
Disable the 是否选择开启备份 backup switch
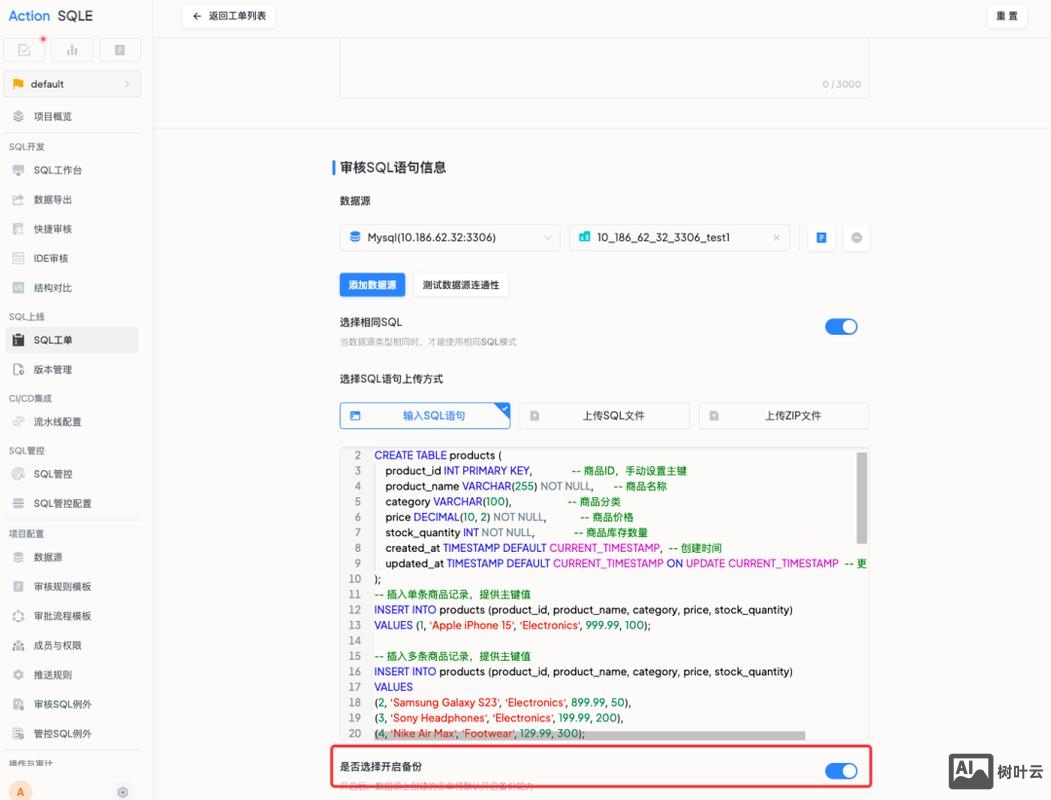coord(840,770)
